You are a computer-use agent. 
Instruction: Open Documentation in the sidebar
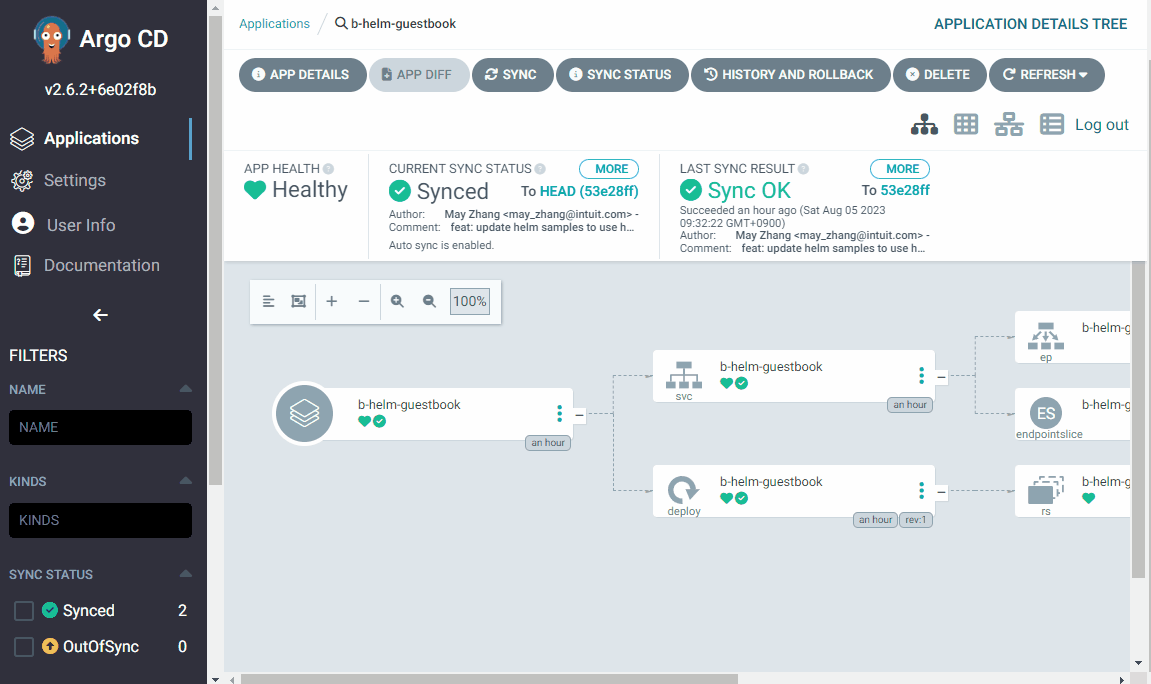tap(101, 265)
